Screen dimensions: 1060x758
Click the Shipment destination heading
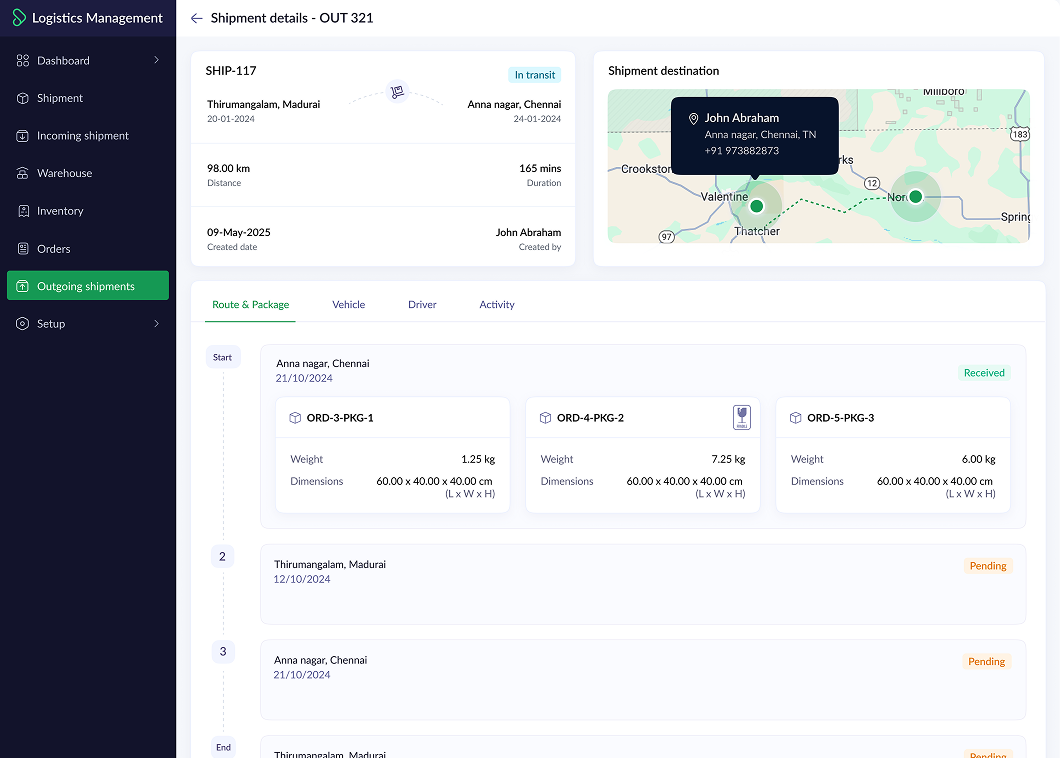click(x=663, y=71)
